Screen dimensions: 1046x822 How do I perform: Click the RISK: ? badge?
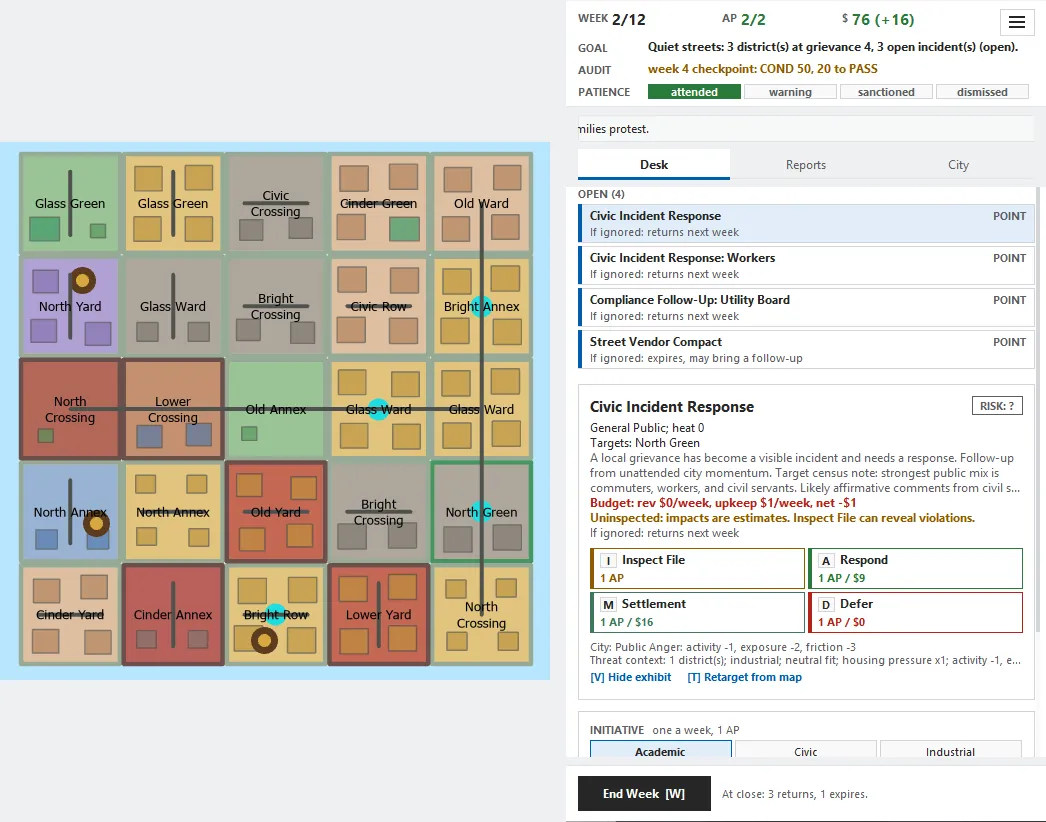point(997,406)
